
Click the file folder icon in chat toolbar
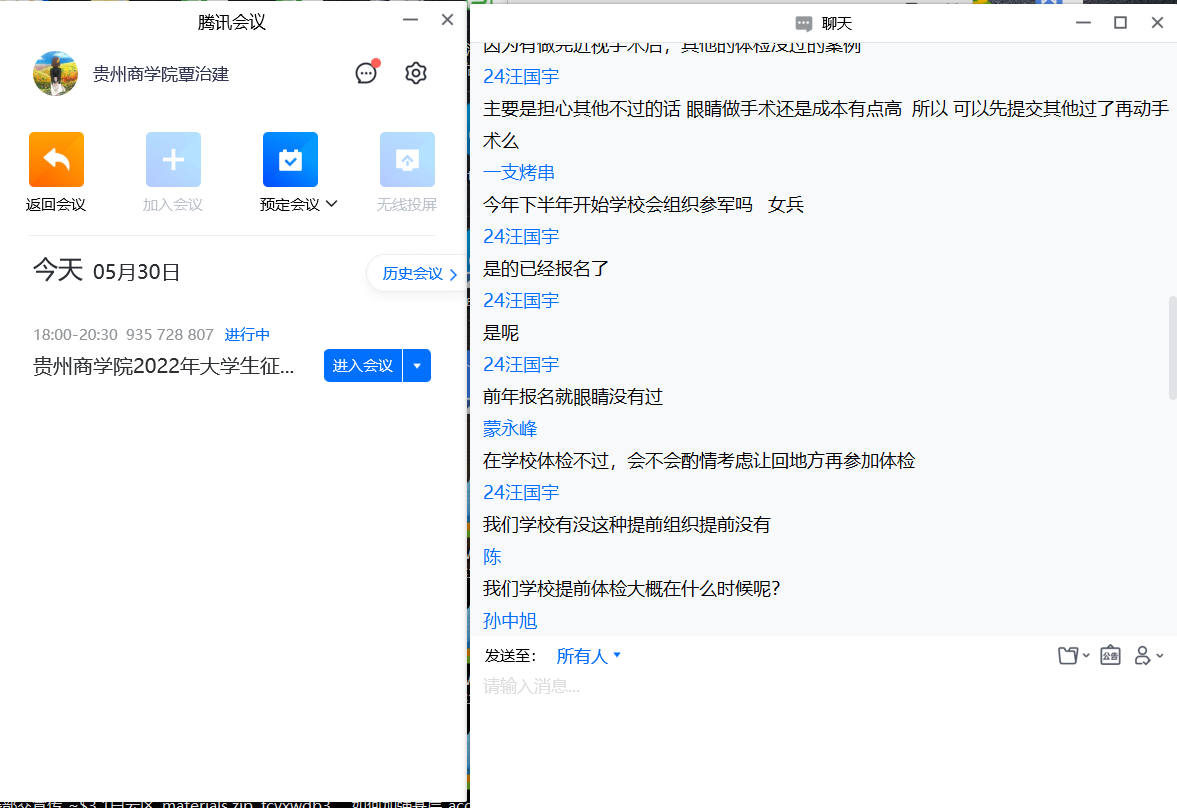point(1068,656)
